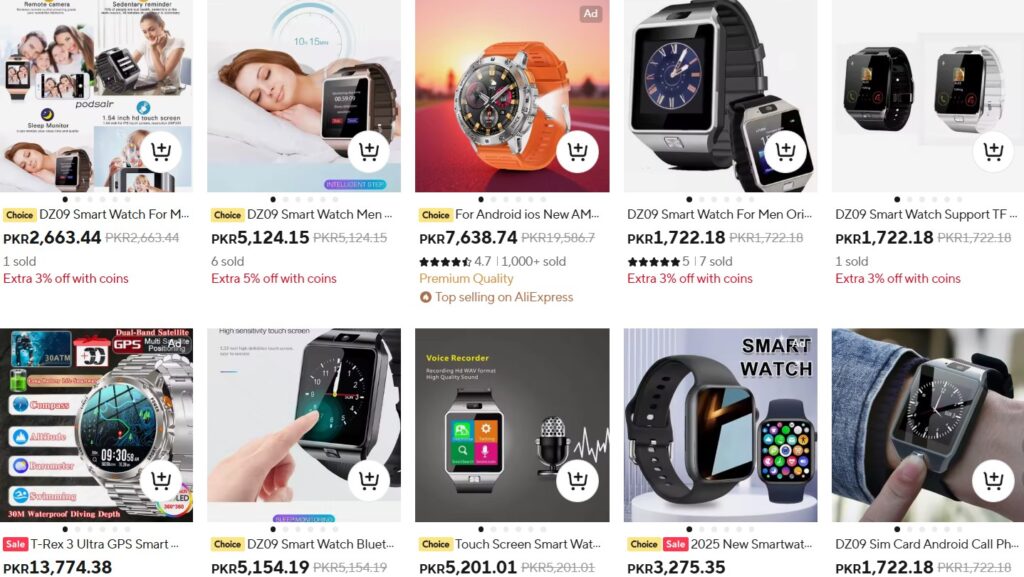This screenshot has width=1024, height=577.
Task: View the orange strap watch product image
Action: pos(512,96)
